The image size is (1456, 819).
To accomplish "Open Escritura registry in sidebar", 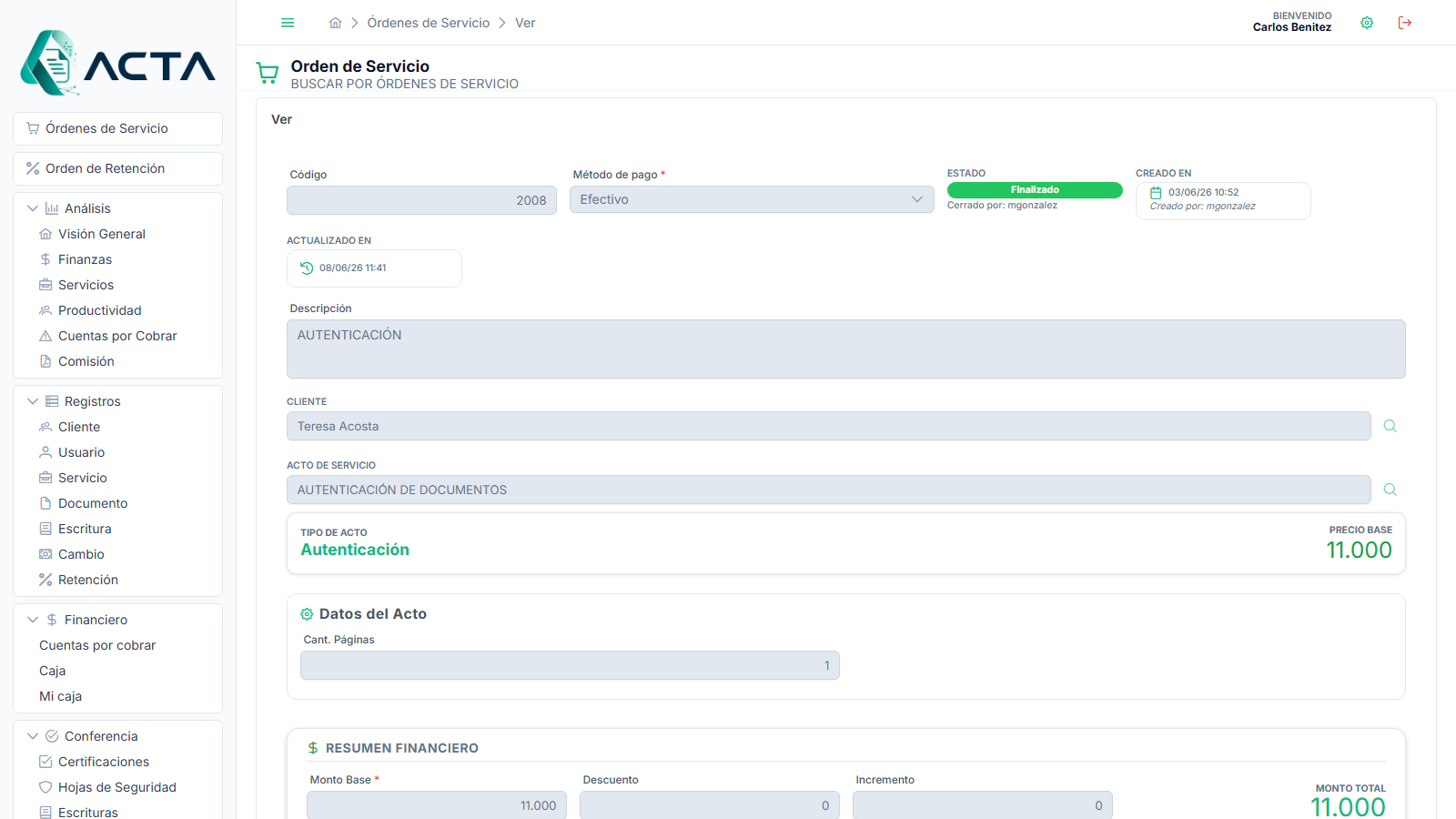I will (x=85, y=529).
